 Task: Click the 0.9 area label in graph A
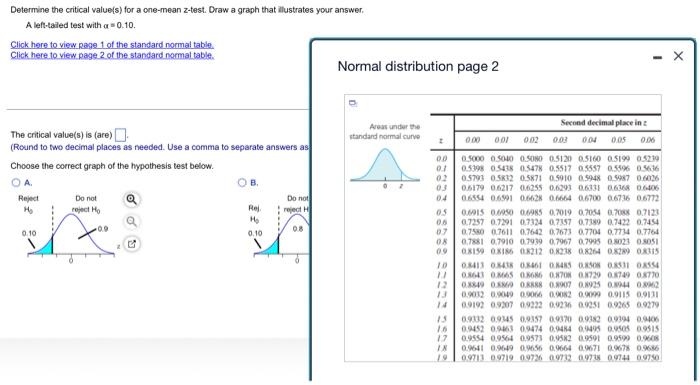[103, 229]
